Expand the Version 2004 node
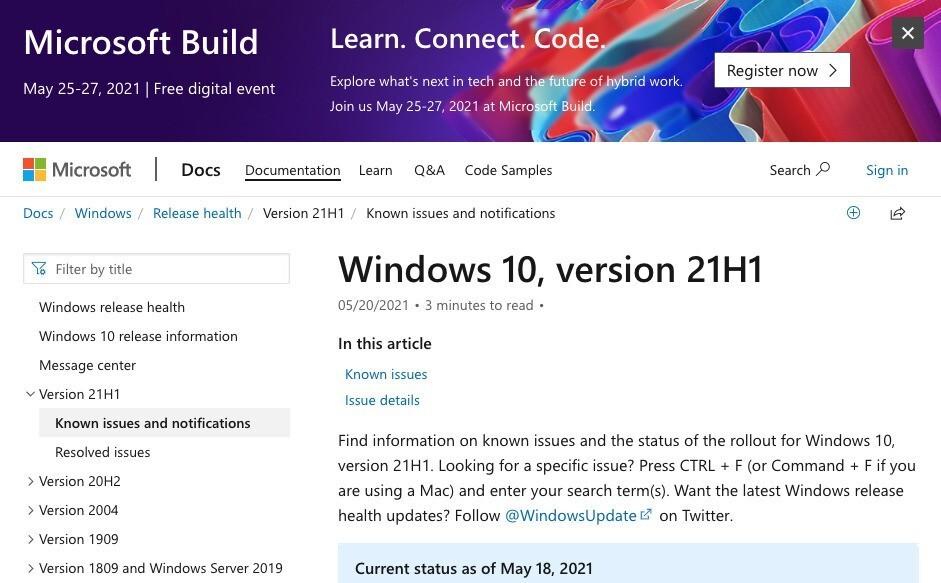The width and height of the screenshot is (941, 583). pos(30,510)
